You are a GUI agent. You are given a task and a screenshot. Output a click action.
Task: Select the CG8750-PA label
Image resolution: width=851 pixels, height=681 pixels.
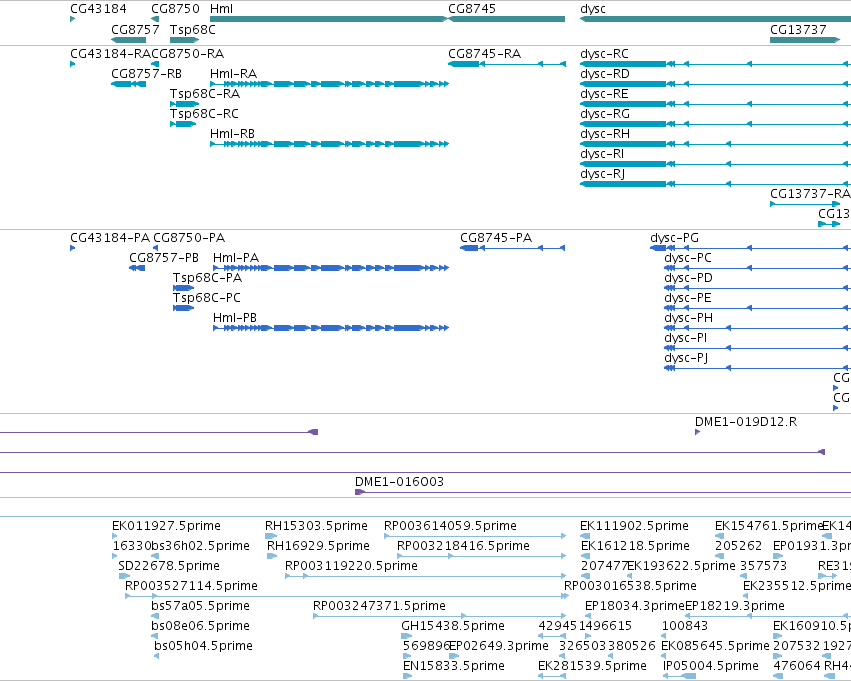[189, 238]
